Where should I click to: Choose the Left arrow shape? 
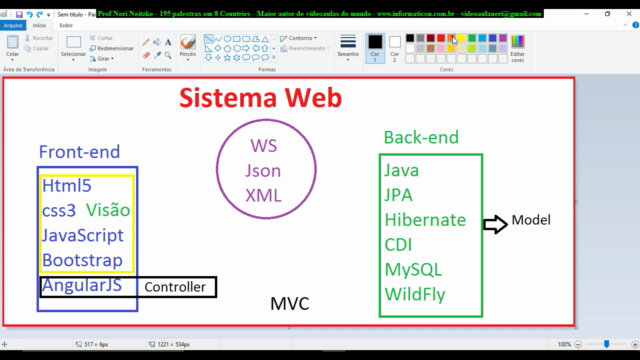pos(256,48)
